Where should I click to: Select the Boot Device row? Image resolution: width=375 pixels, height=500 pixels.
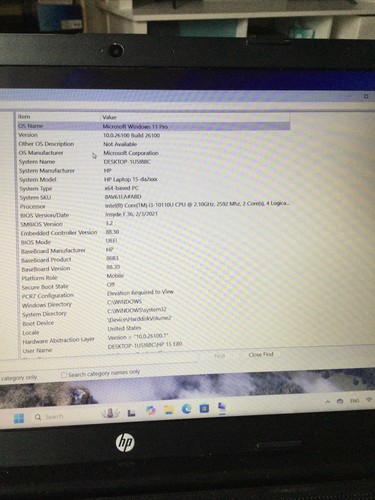tap(38, 323)
